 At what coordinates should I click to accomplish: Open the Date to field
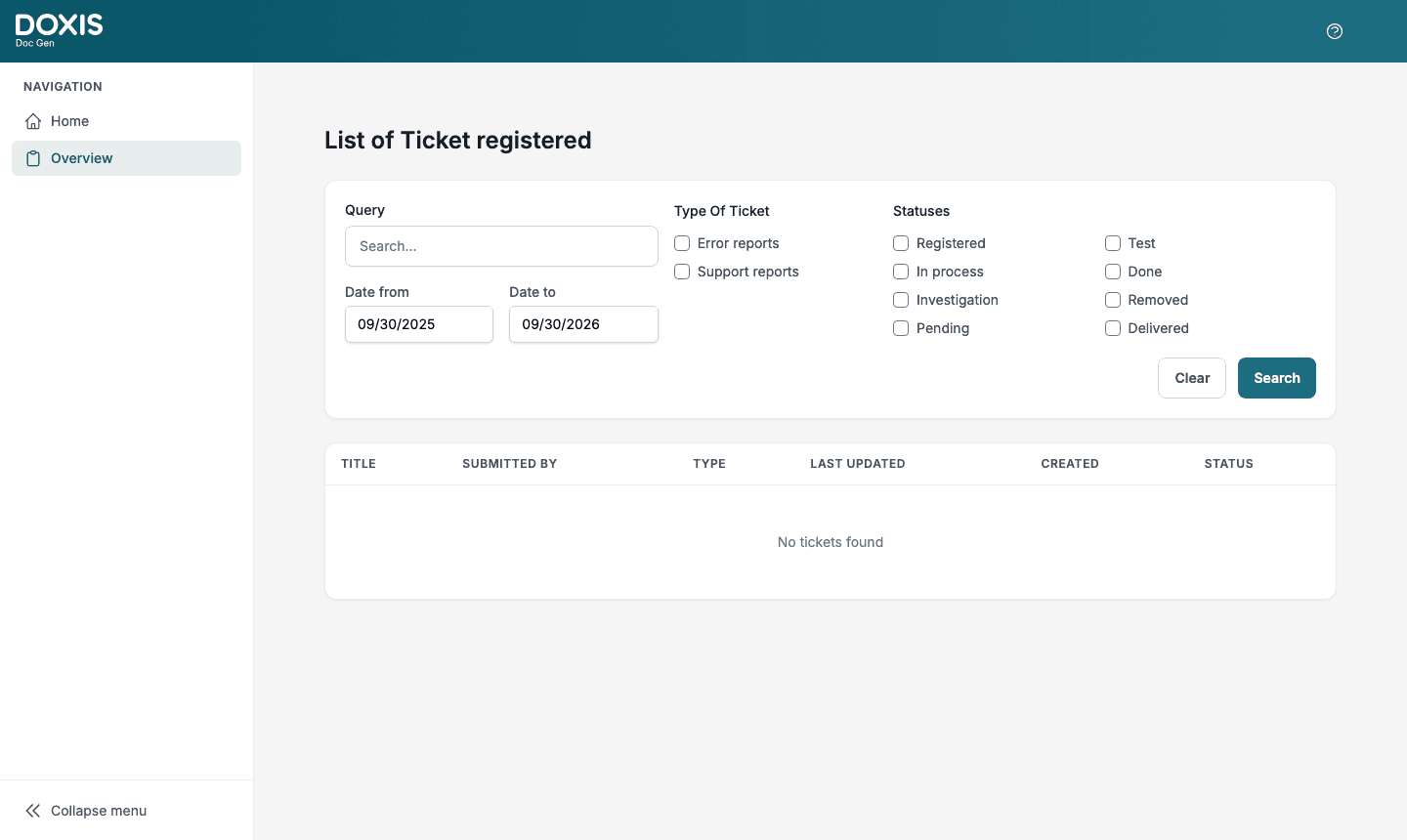click(583, 324)
